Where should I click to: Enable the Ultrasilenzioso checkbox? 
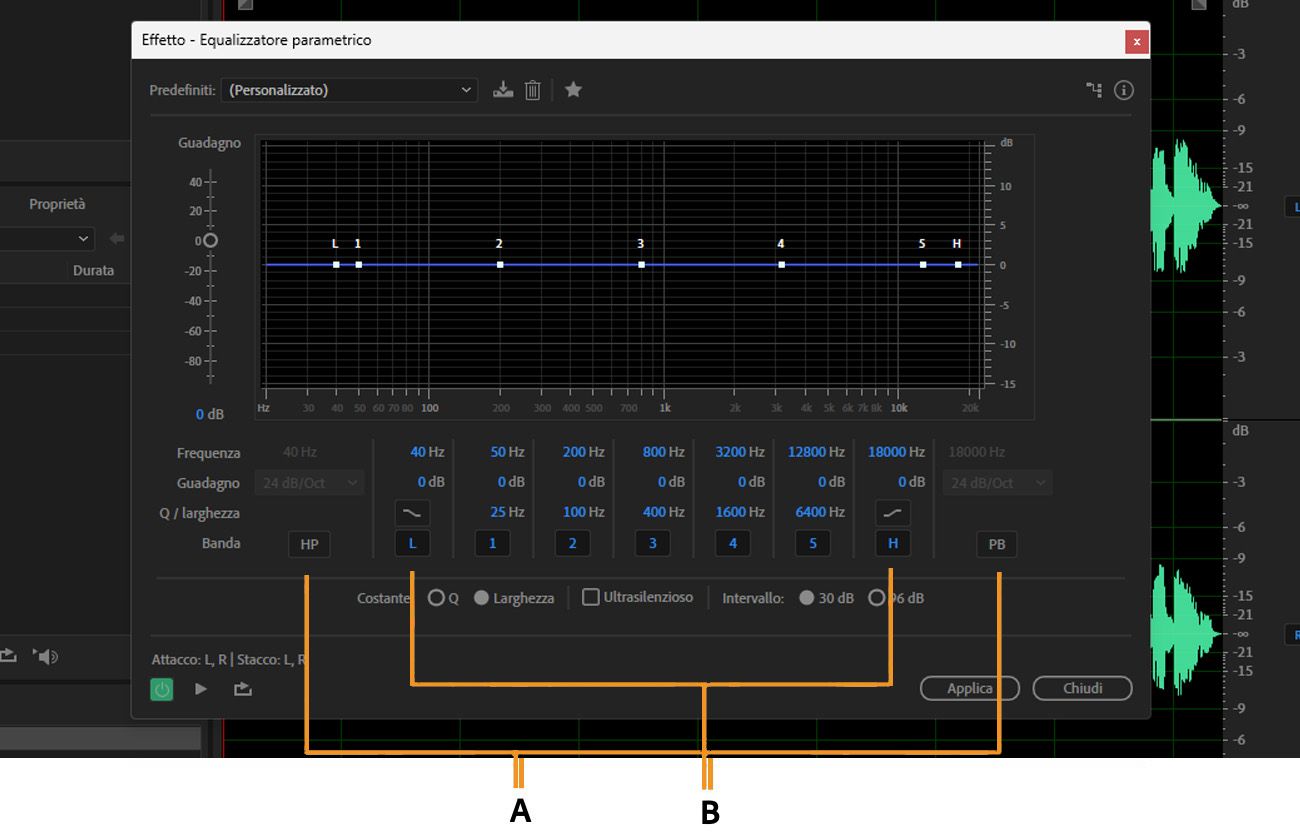[x=590, y=597]
